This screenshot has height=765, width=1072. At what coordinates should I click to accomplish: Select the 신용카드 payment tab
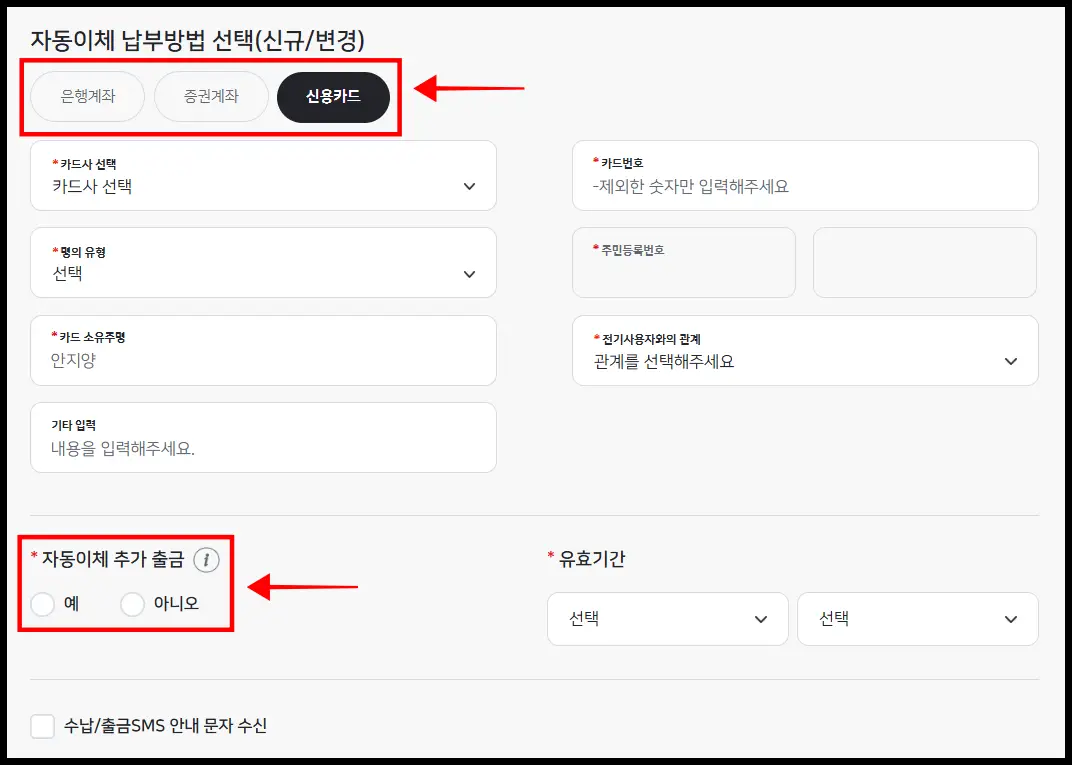pos(334,97)
